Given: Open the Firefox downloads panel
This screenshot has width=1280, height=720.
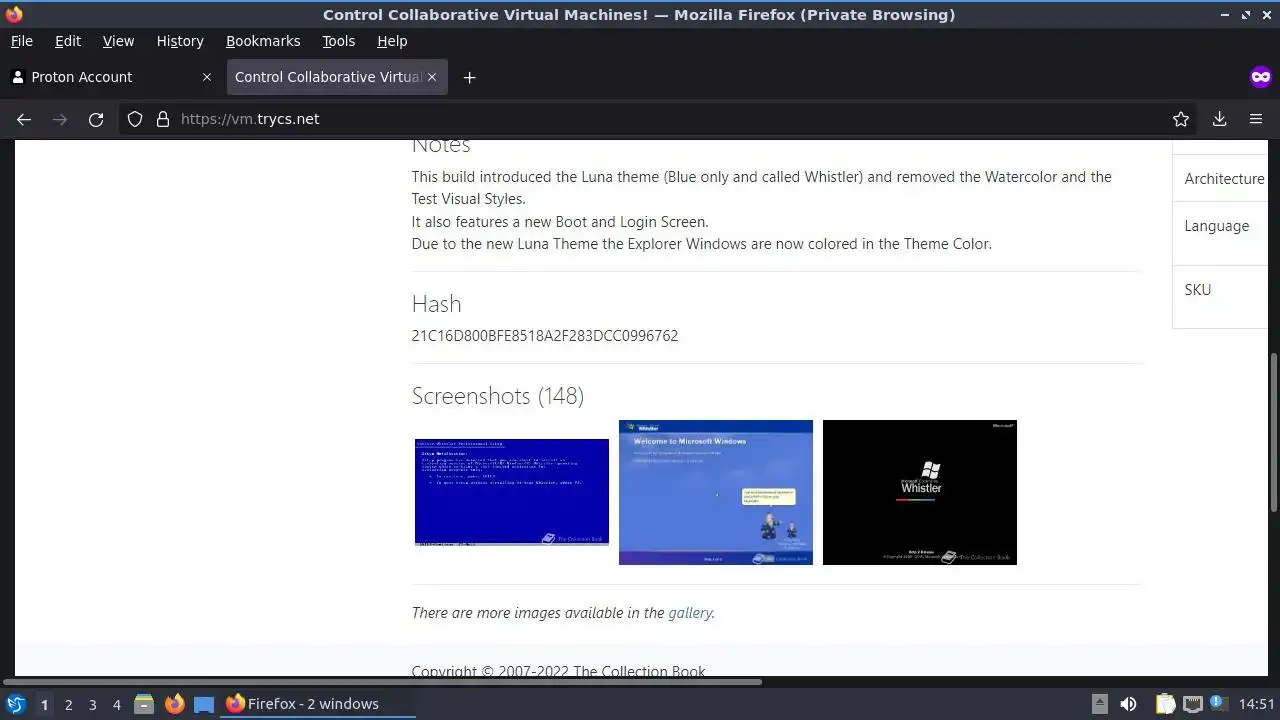Looking at the screenshot, I should click(x=1220, y=119).
